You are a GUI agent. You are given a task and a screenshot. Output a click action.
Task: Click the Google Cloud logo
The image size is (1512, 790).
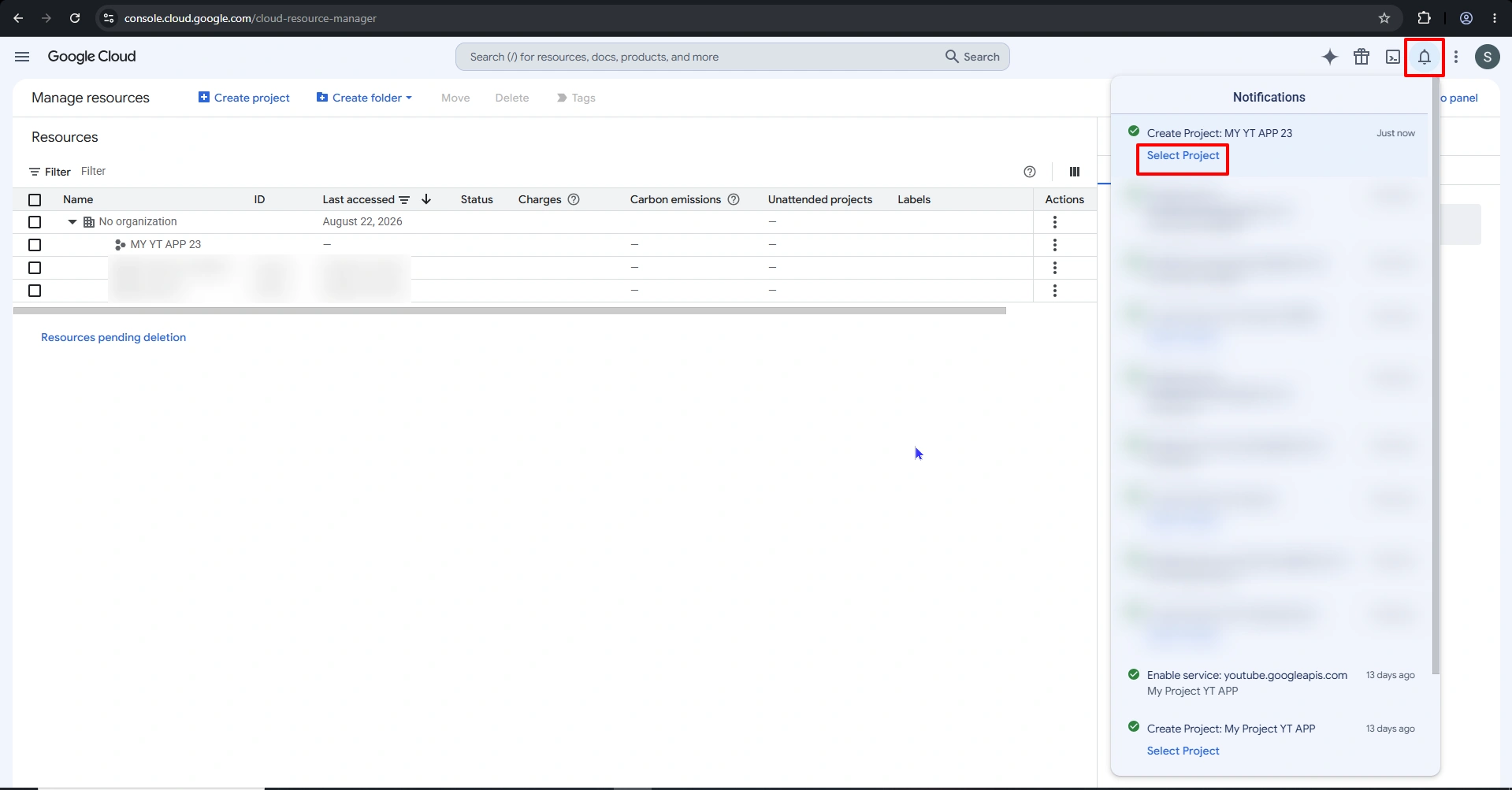[x=91, y=57]
